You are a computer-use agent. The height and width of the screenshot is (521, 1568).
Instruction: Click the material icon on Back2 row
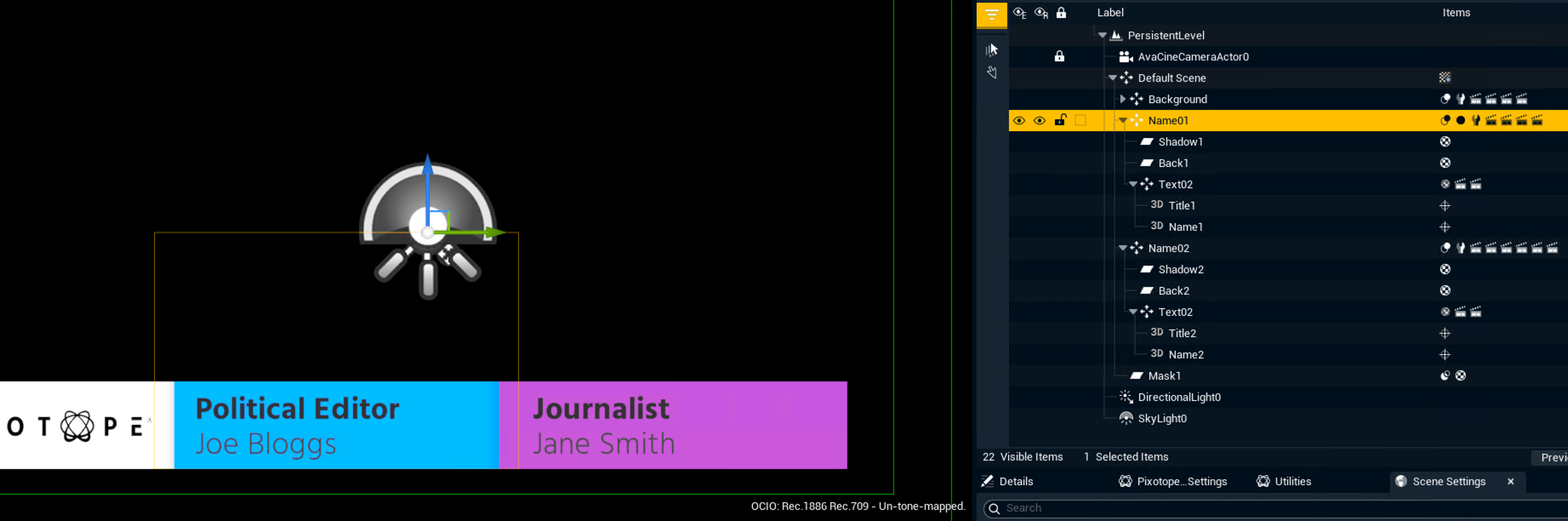(x=1445, y=290)
